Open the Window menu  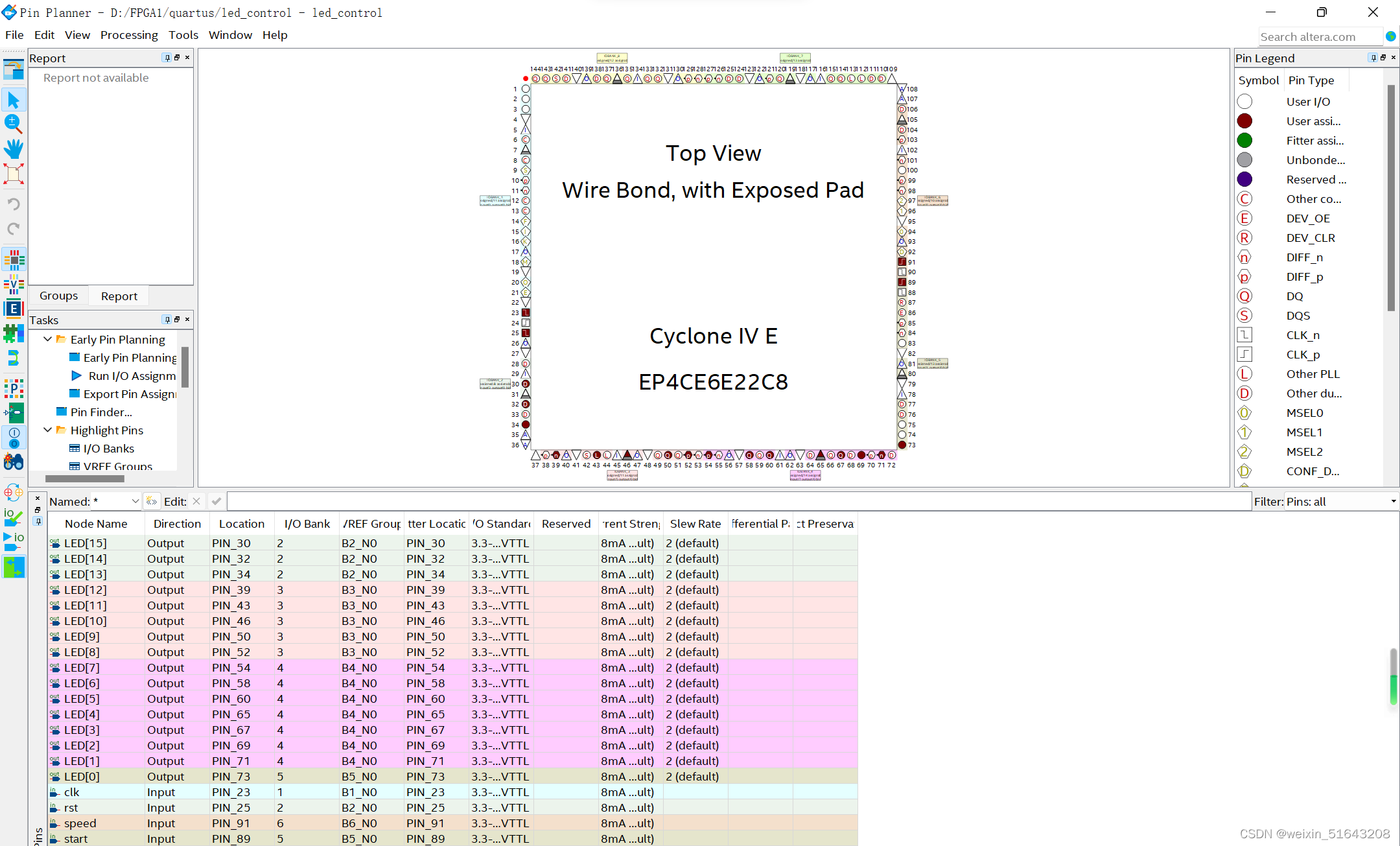[230, 35]
